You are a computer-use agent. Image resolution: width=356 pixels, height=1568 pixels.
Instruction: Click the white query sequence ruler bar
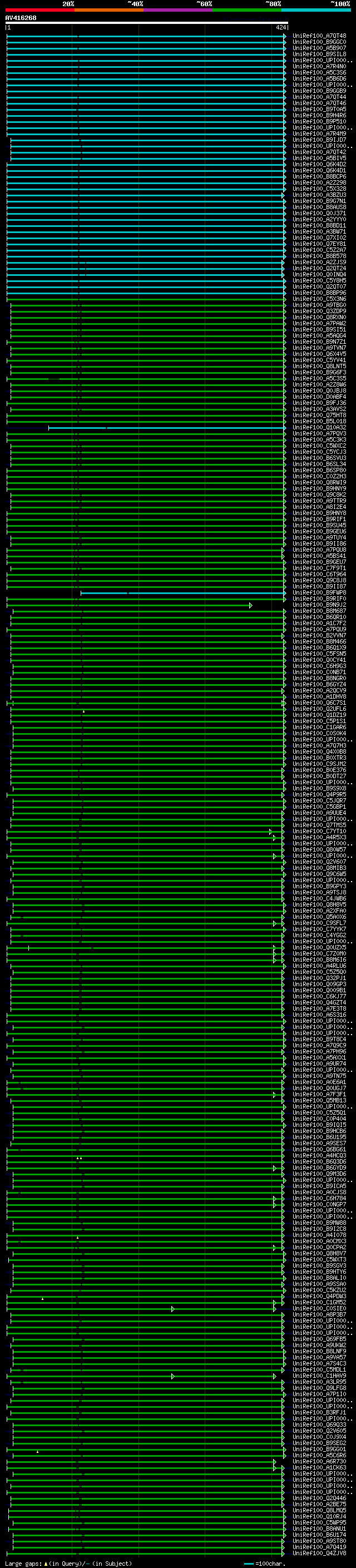click(x=147, y=22)
